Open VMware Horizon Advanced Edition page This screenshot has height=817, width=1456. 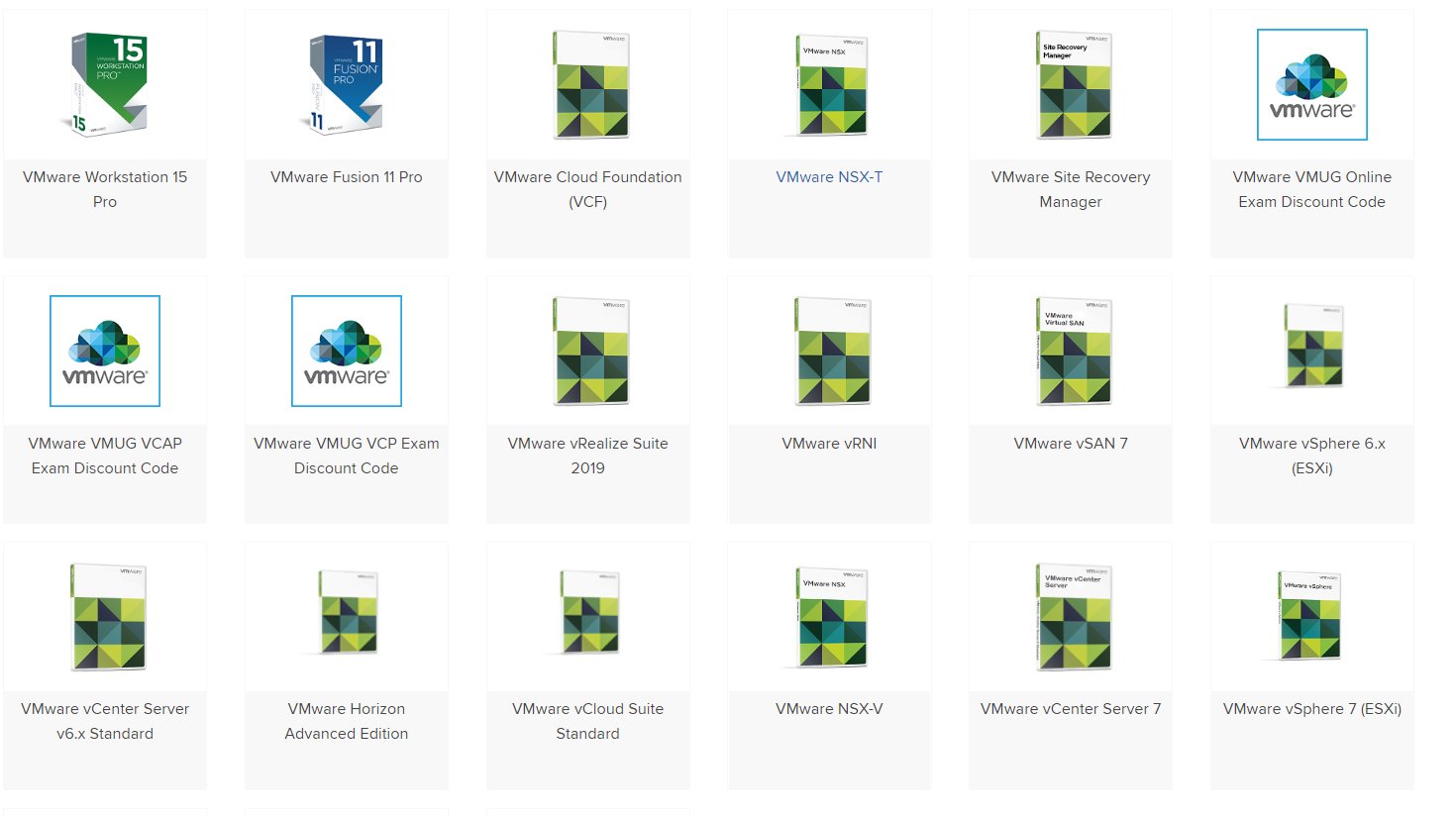click(x=346, y=721)
